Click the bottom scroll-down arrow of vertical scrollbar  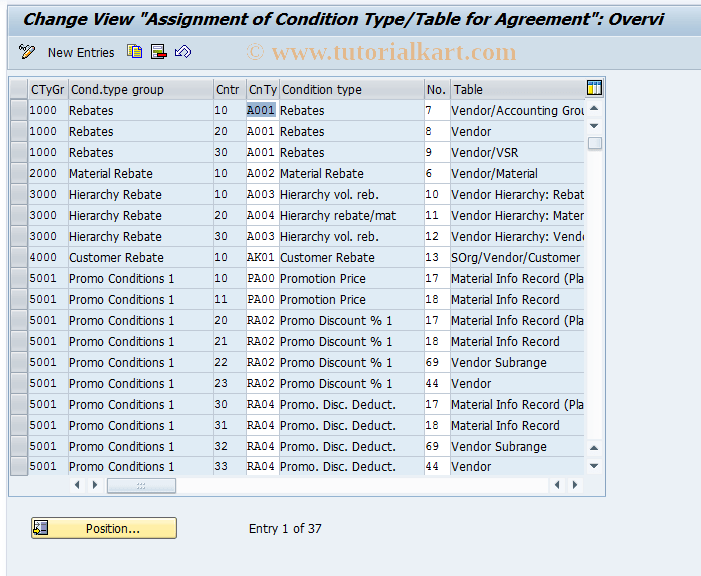click(x=594, y=466)
